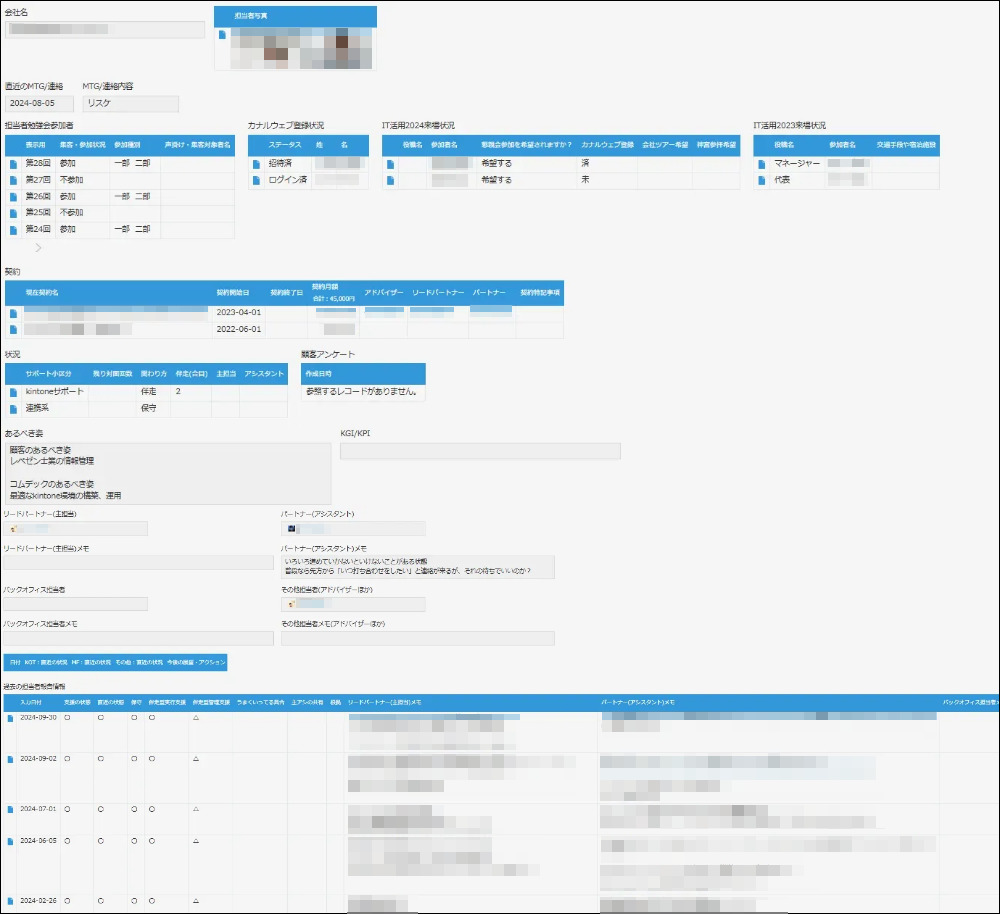This screenshot has height=914, width=1000.
Task: Open contract record icon for 2022-06-01 row
Action: [x=13, y=330]
